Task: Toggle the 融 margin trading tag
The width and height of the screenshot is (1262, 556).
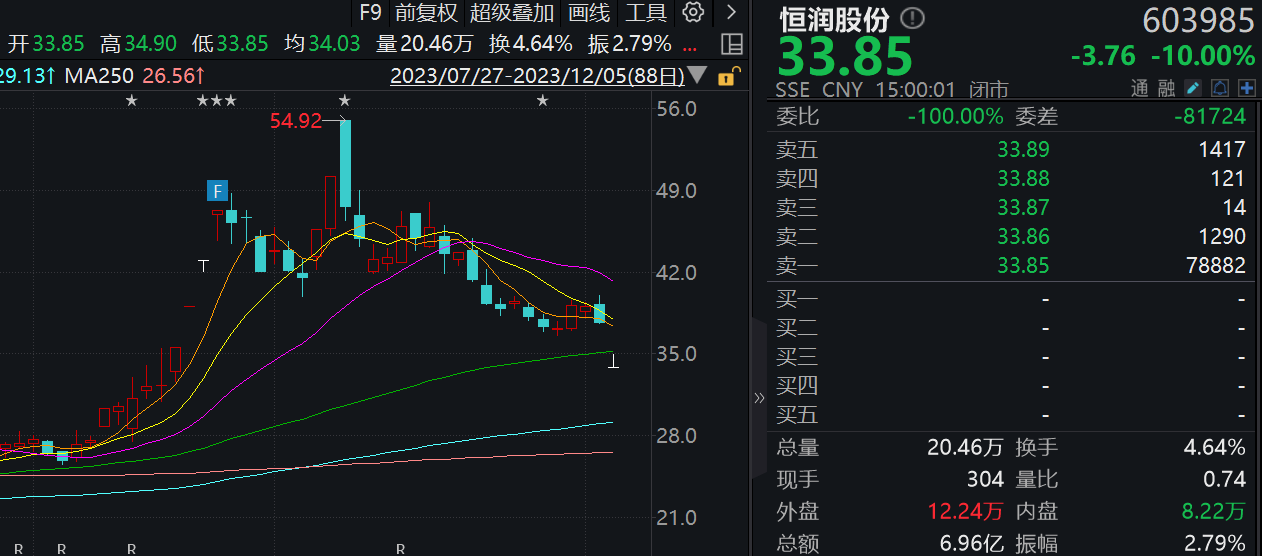Action: point(1166,88)
